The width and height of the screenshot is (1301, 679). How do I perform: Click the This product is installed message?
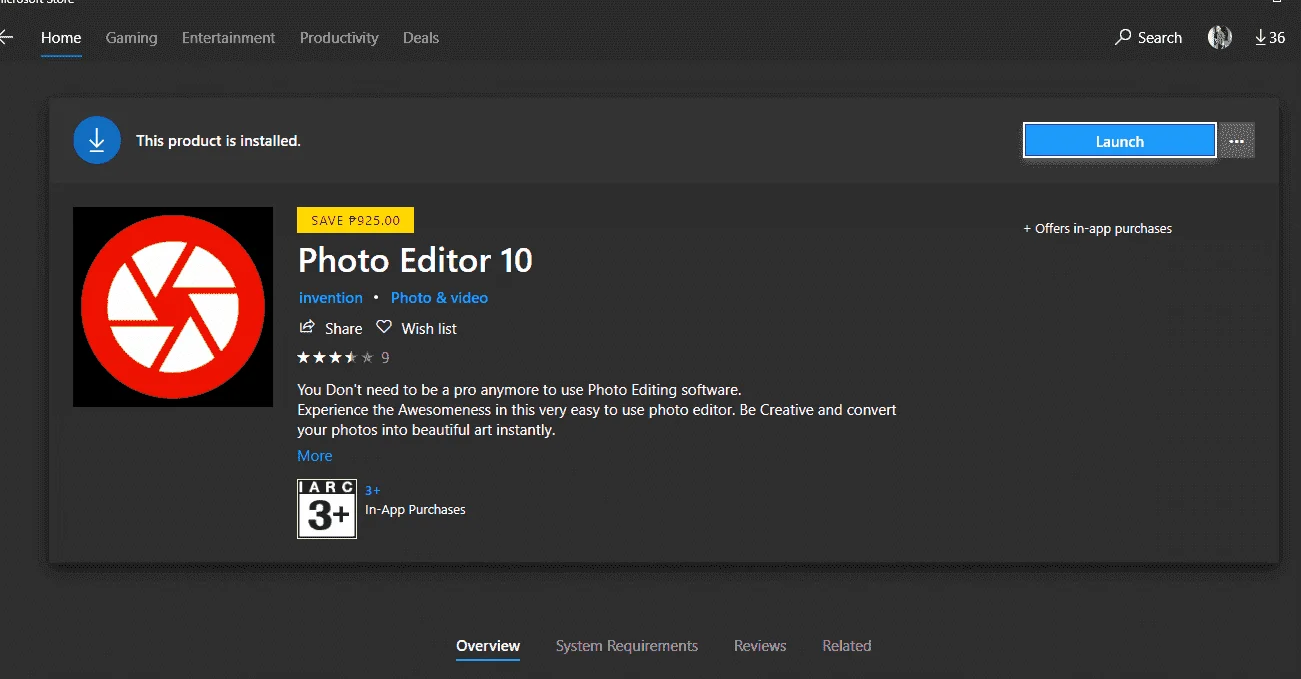pos(218,141)
